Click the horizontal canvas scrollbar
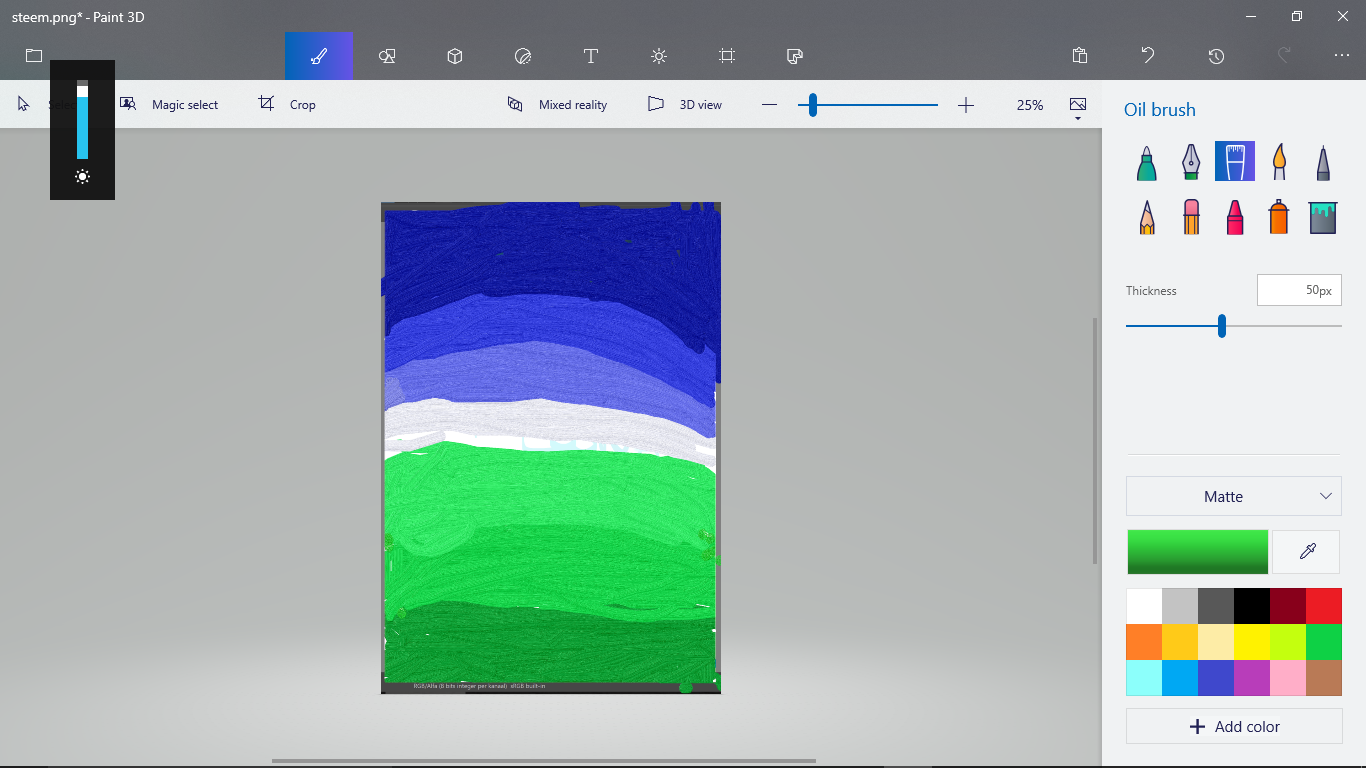Image resolution: width=1366 pixels, height=768 pixels. (544, 761)
